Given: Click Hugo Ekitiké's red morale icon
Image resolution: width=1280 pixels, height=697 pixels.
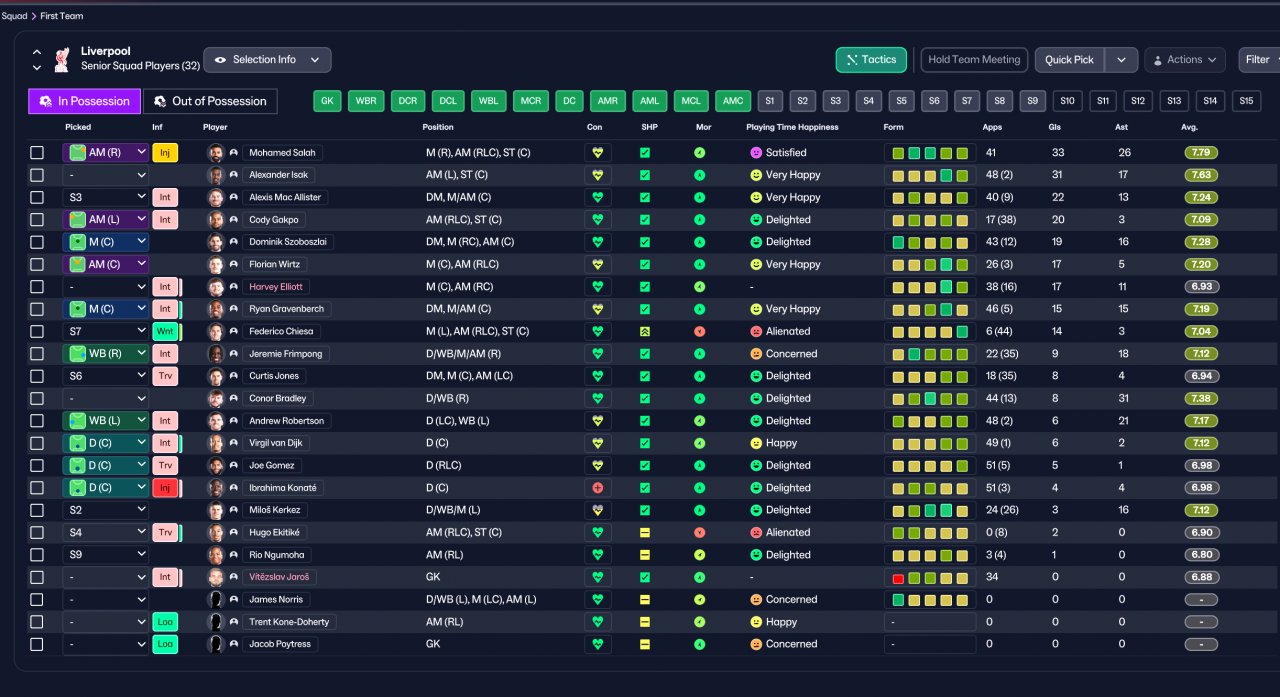Looking at the screenshot, I should [x=700, y=533].
